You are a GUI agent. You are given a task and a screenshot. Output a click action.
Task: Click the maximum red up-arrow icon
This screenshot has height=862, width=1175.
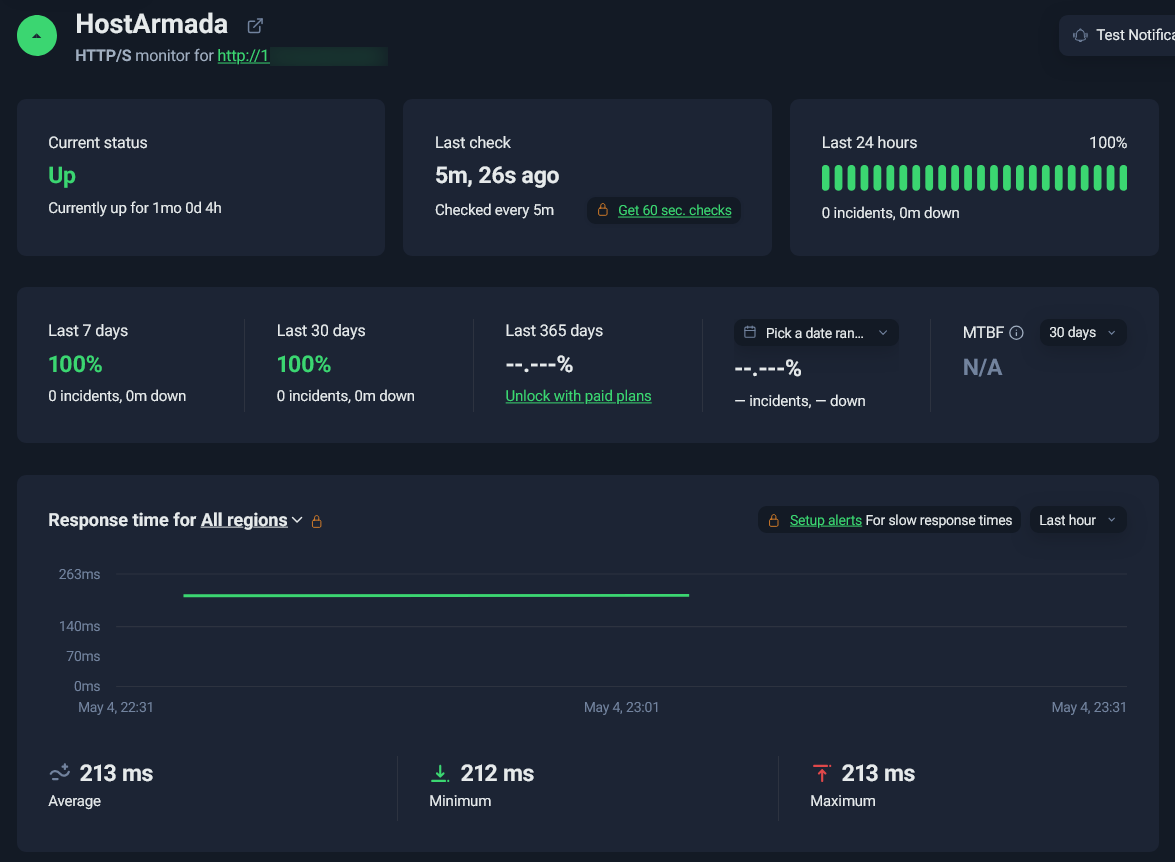(x=822, y=773)
